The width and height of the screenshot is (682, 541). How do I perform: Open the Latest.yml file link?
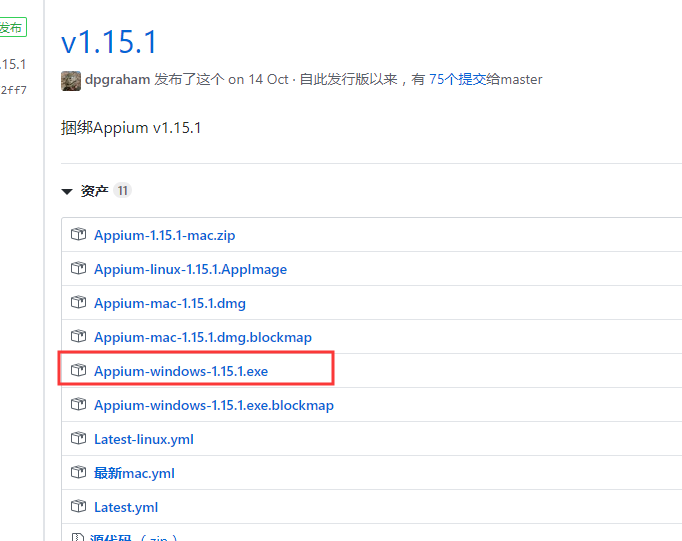click(x=126, y=507)
